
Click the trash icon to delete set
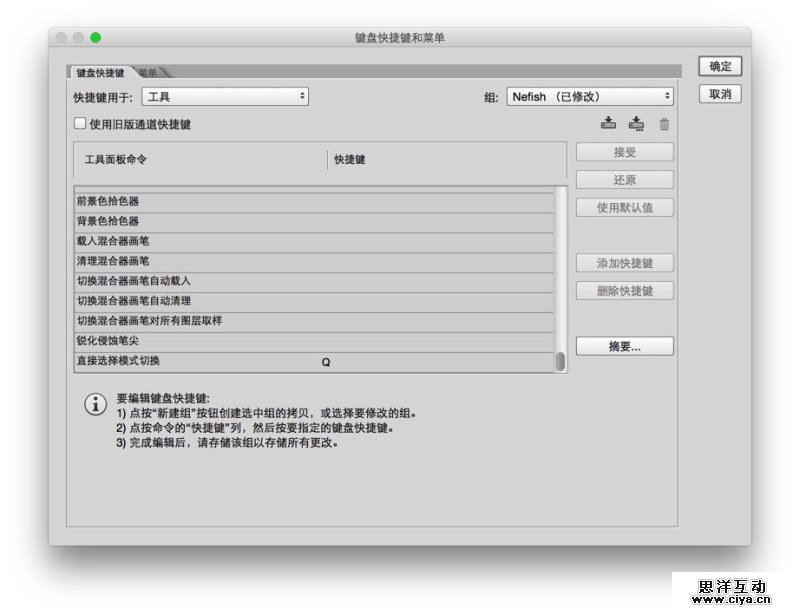[664, 125]
